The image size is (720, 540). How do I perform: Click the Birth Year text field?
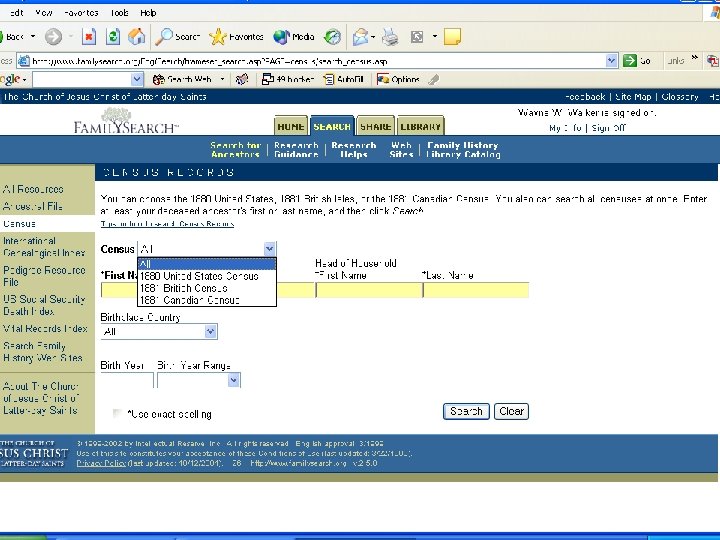point(127,381)
